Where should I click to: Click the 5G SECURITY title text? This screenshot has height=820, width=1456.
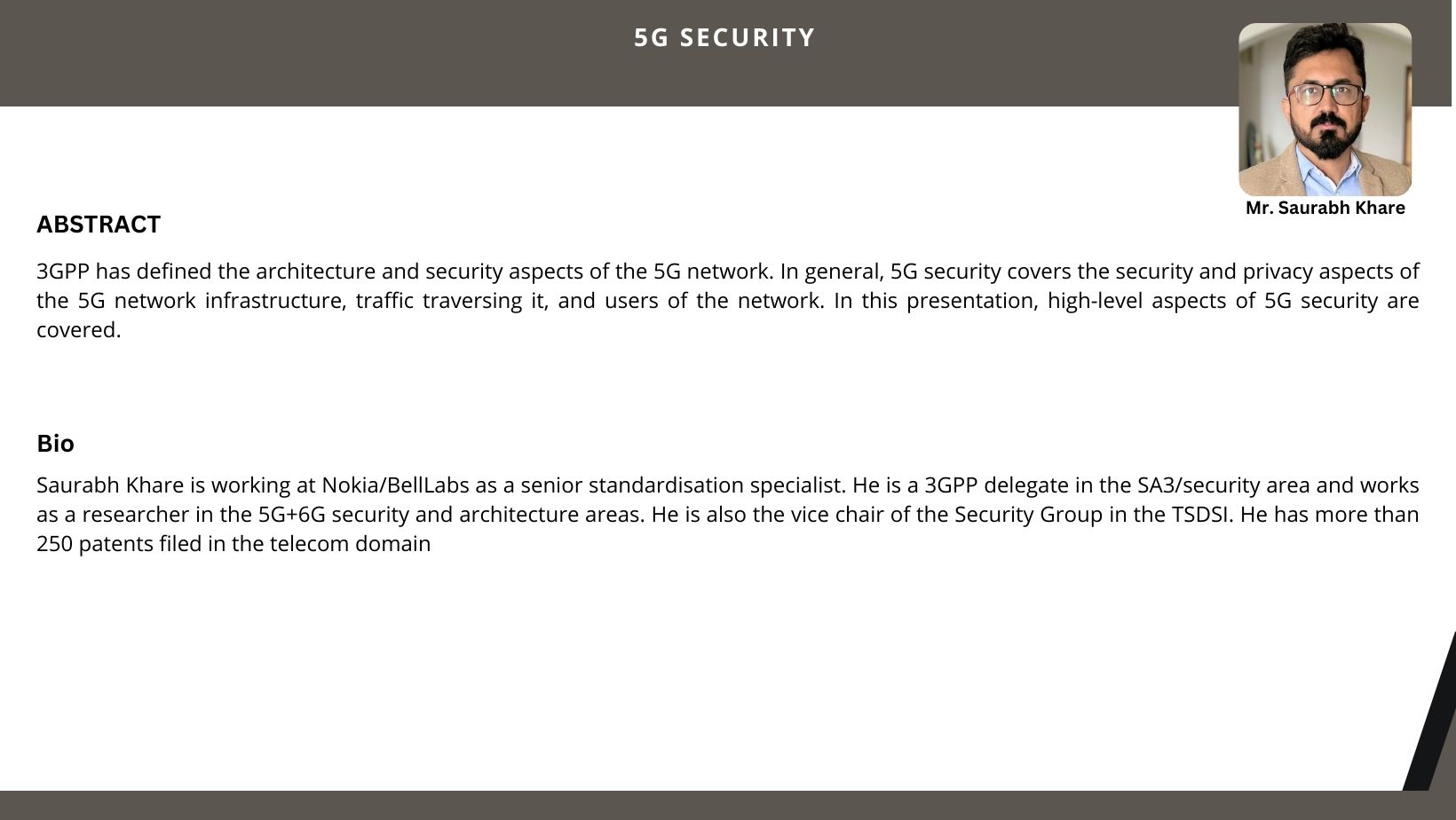[x=724, y=37]
